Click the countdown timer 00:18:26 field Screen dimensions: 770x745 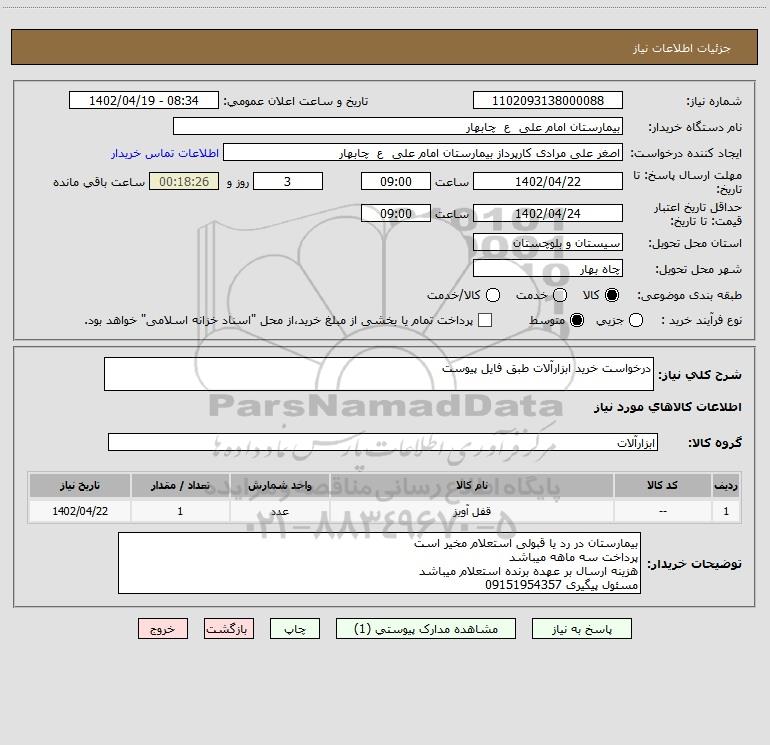point(184,181)
